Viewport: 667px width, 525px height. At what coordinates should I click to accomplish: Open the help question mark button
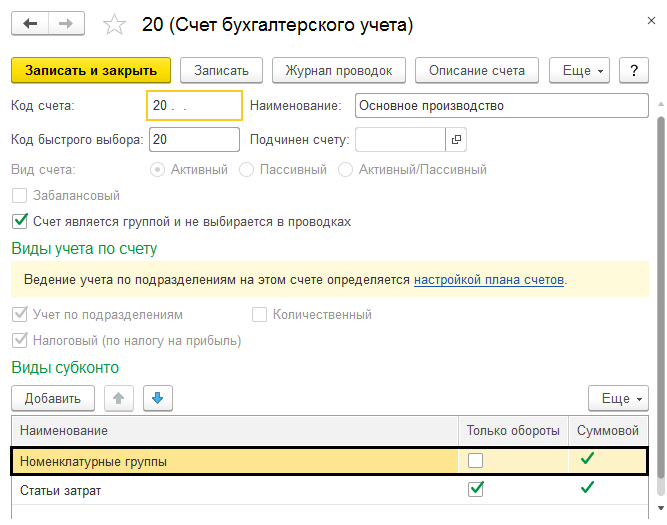[x=634, y=71]
